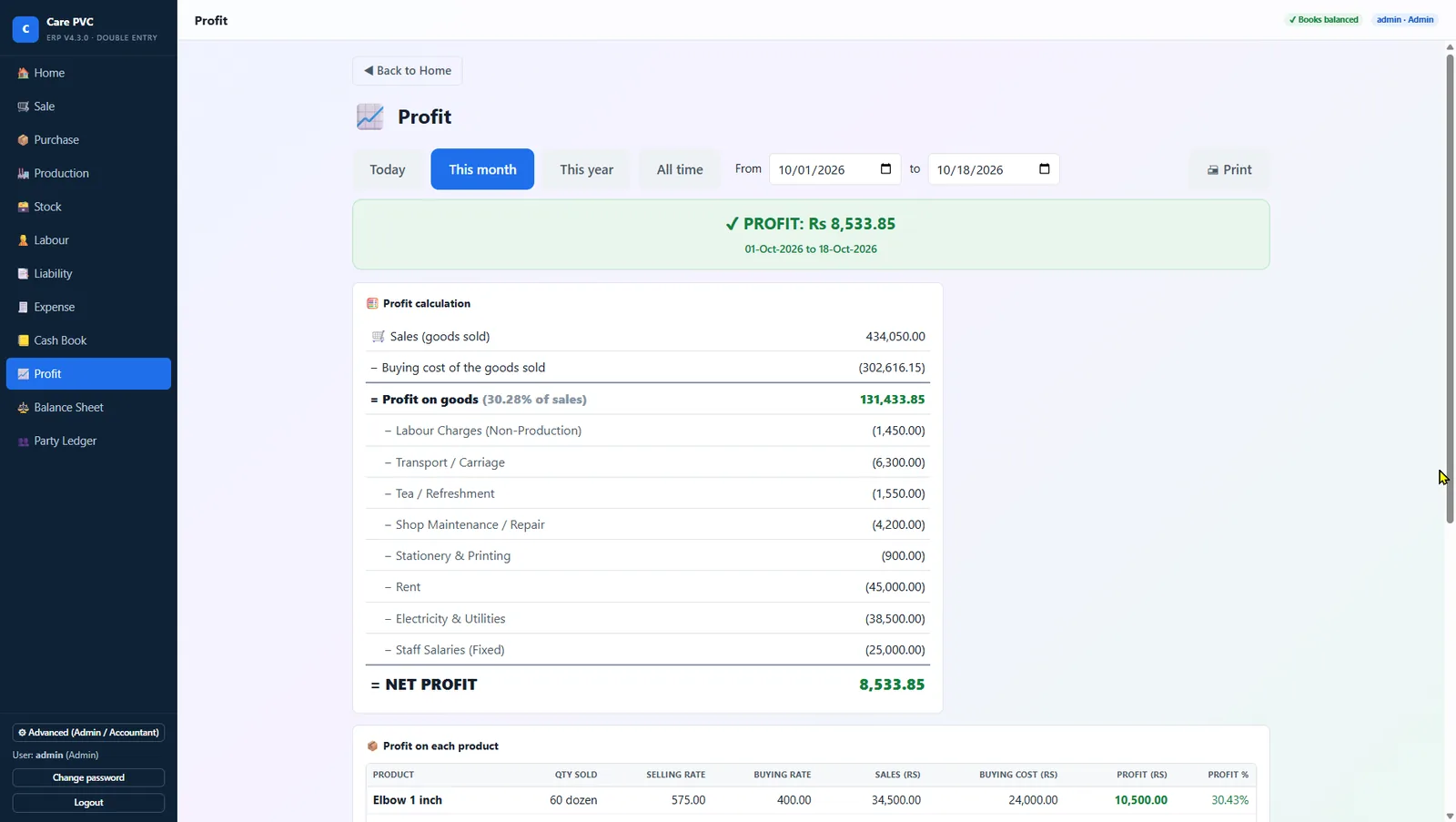Click the Production factory icon in sidebar
Screen dimensions: 1456x822
coord(23,174)
